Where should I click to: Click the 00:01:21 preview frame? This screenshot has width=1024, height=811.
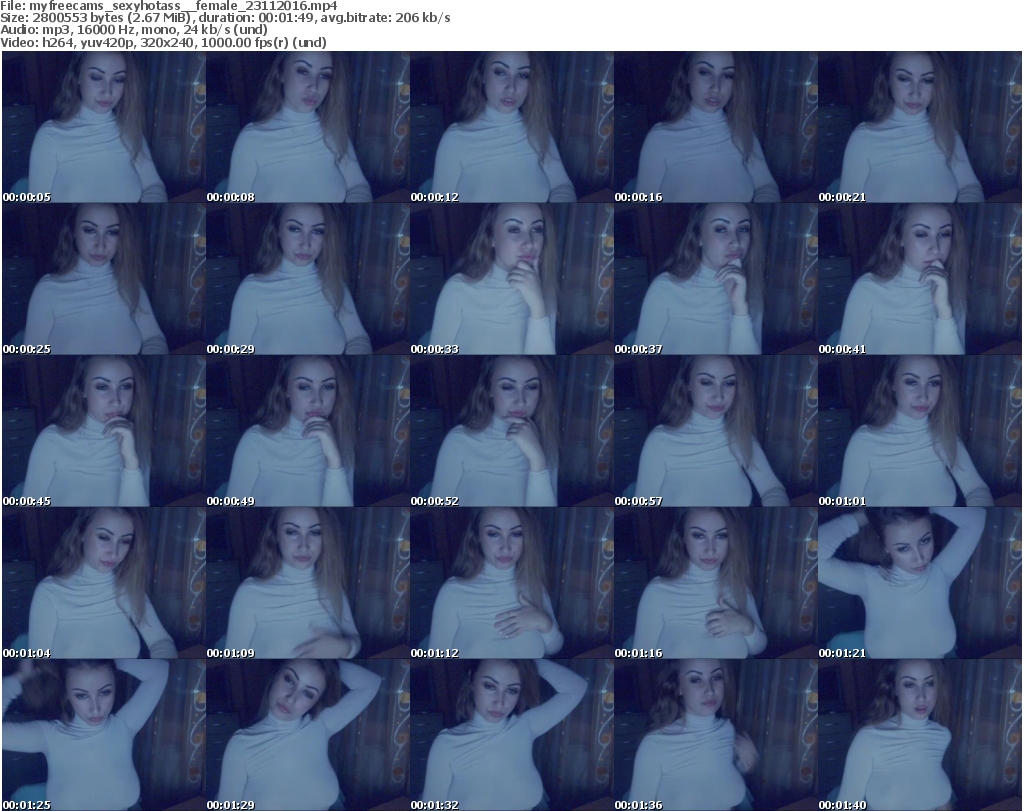(920, 583)
